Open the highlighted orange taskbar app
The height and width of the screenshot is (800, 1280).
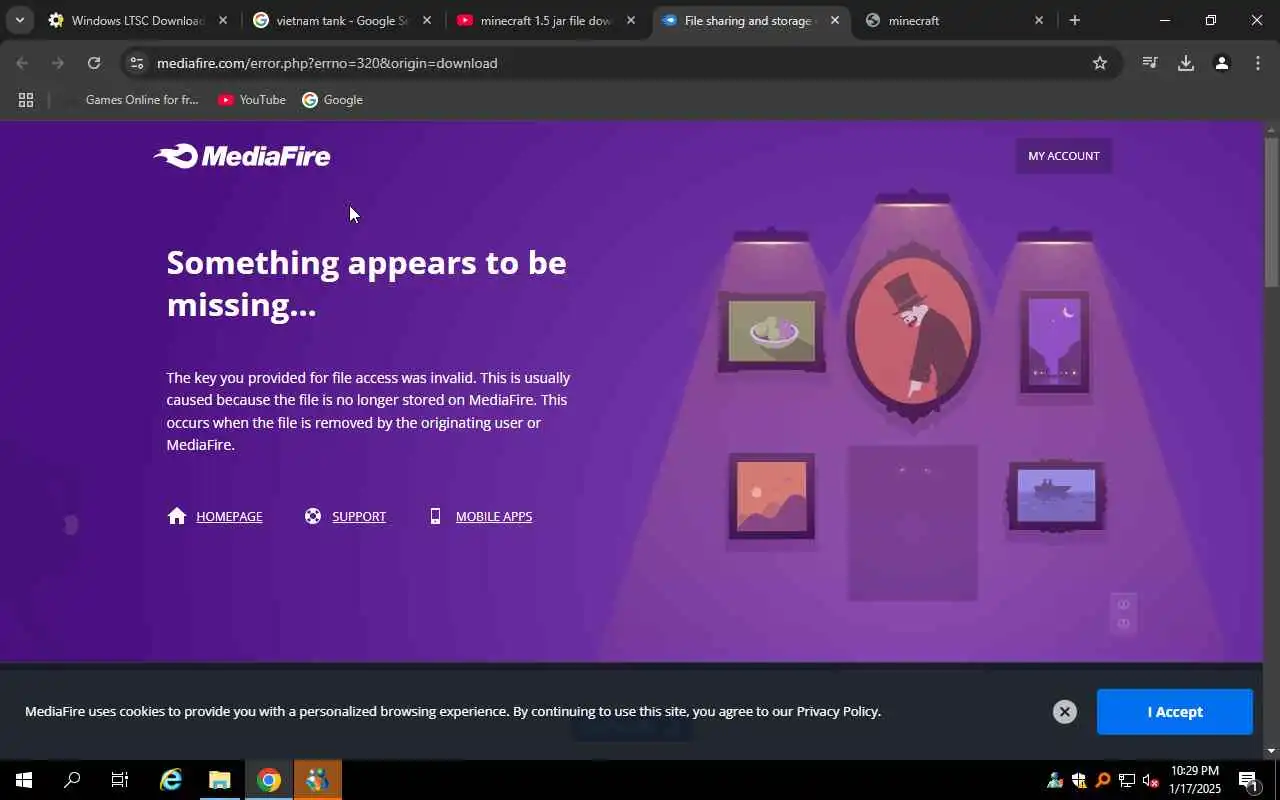[x=318, y=780]
